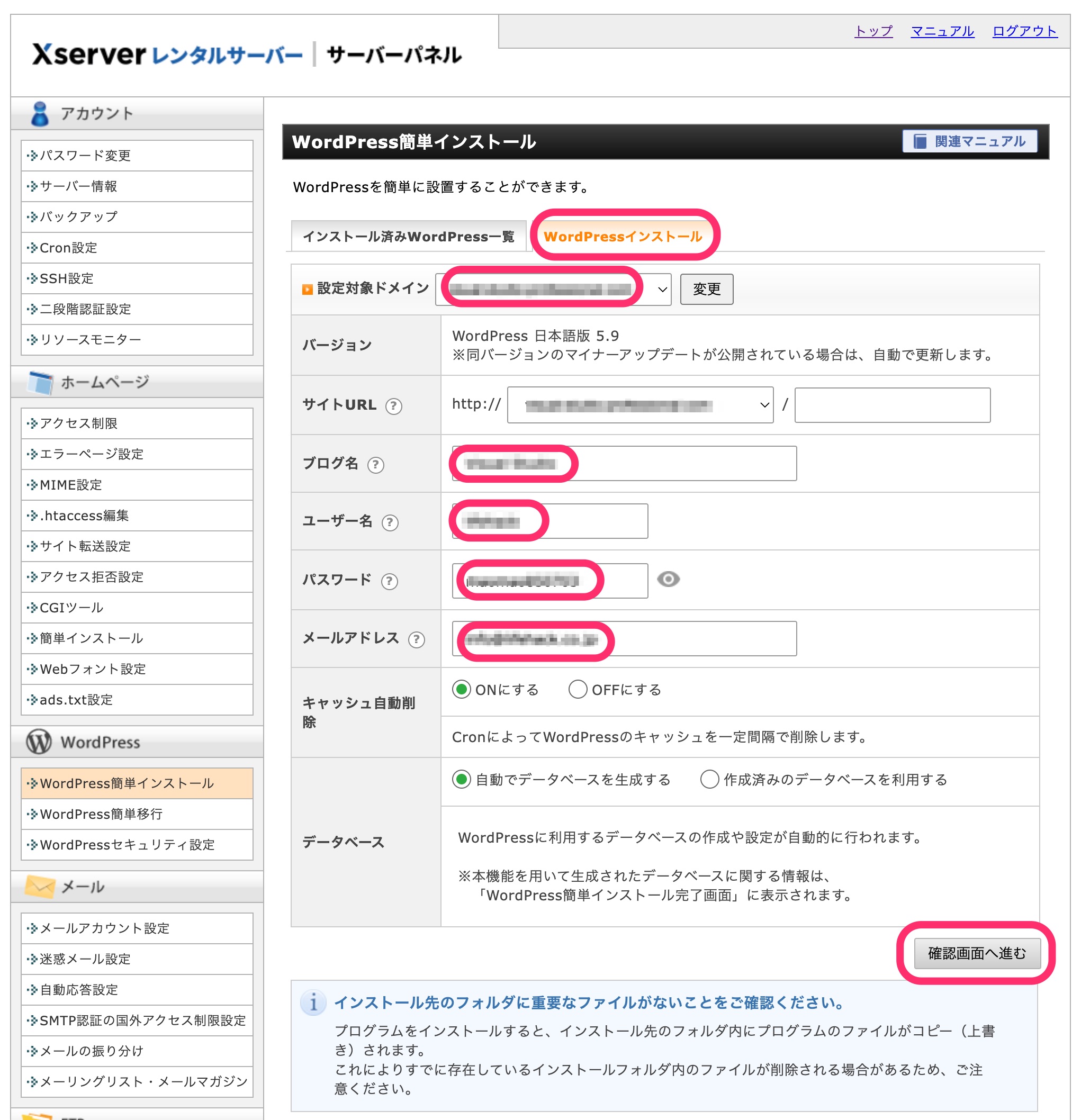Click the ログアウト link

click(1025, 31)
